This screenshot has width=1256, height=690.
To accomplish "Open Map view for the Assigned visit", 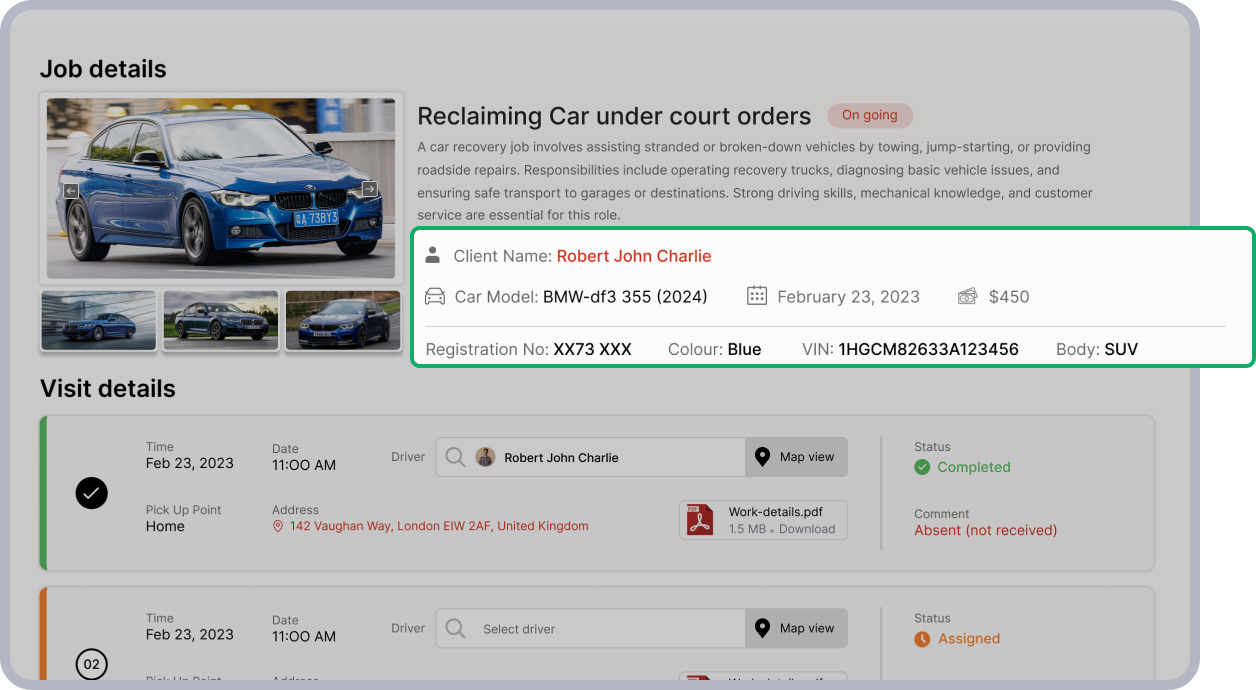I will (x=796, y=629).
